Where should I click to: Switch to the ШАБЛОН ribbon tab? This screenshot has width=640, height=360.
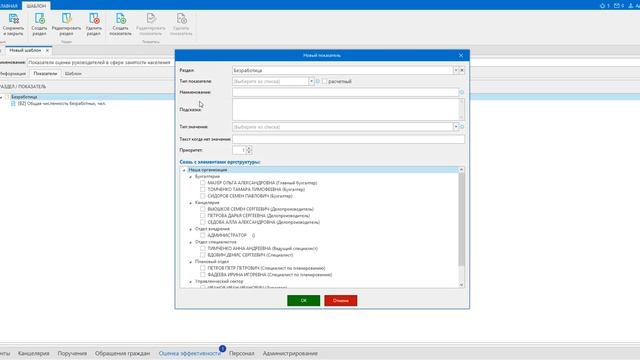point(36,6)
